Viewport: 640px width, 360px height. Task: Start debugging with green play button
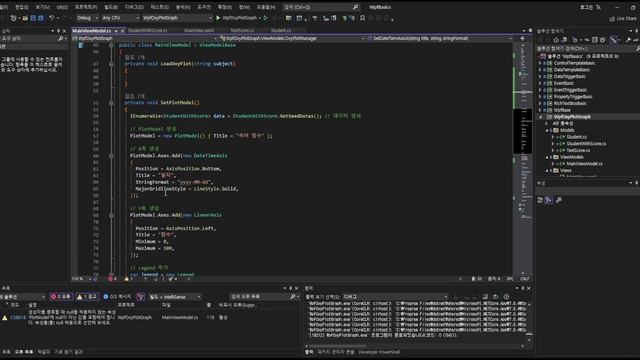pos(218,18)
